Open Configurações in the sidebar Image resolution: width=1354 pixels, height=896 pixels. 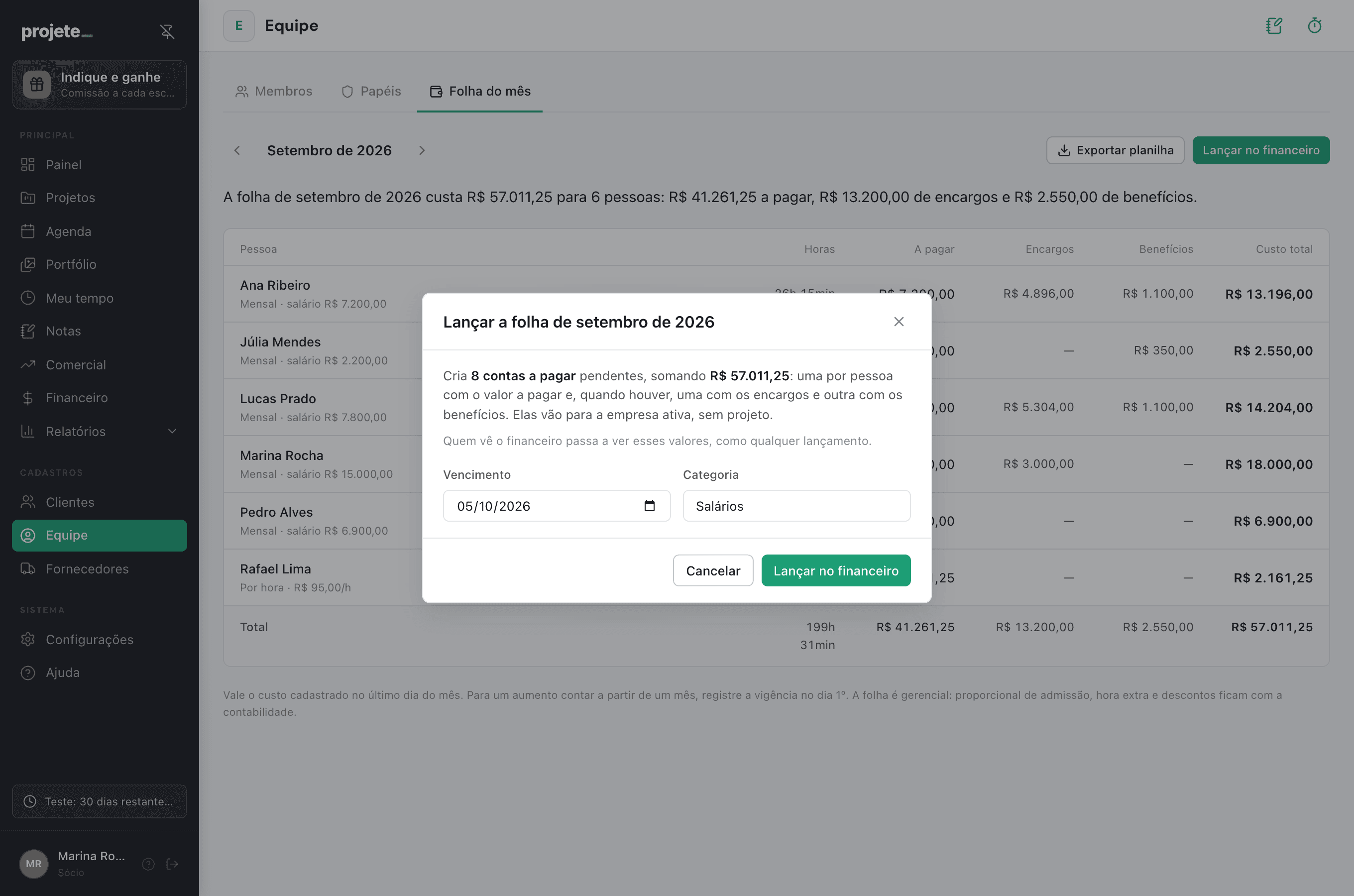click(100, 640)
